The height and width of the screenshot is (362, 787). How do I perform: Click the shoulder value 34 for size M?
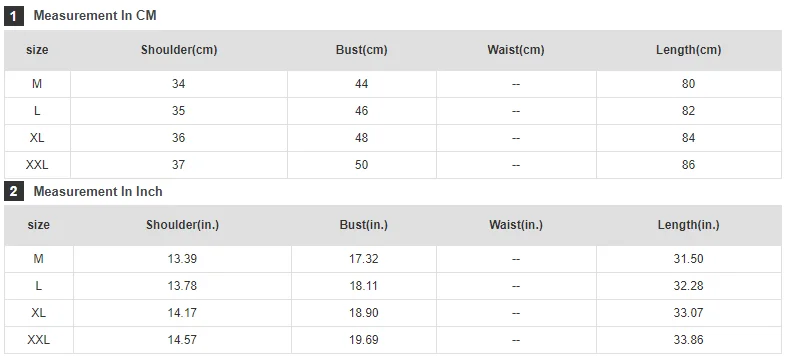[179, 84]
